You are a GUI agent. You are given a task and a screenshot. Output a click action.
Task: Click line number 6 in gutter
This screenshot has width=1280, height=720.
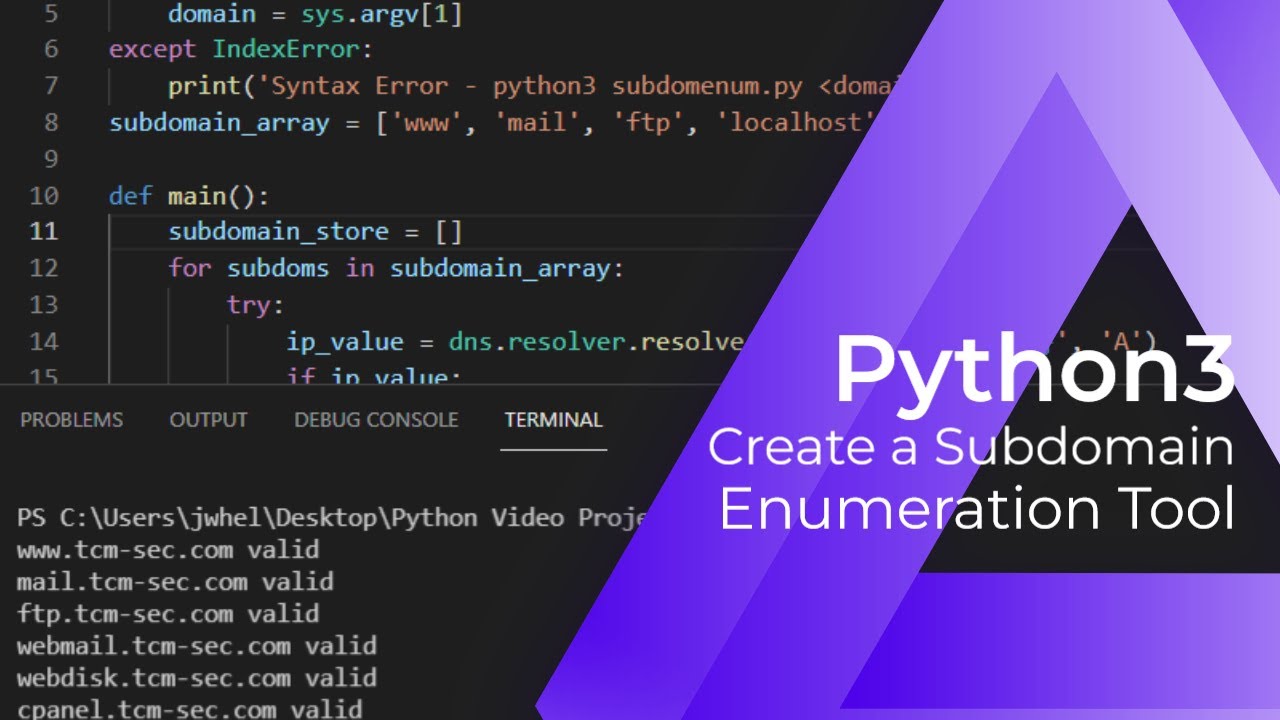[51, 49]
